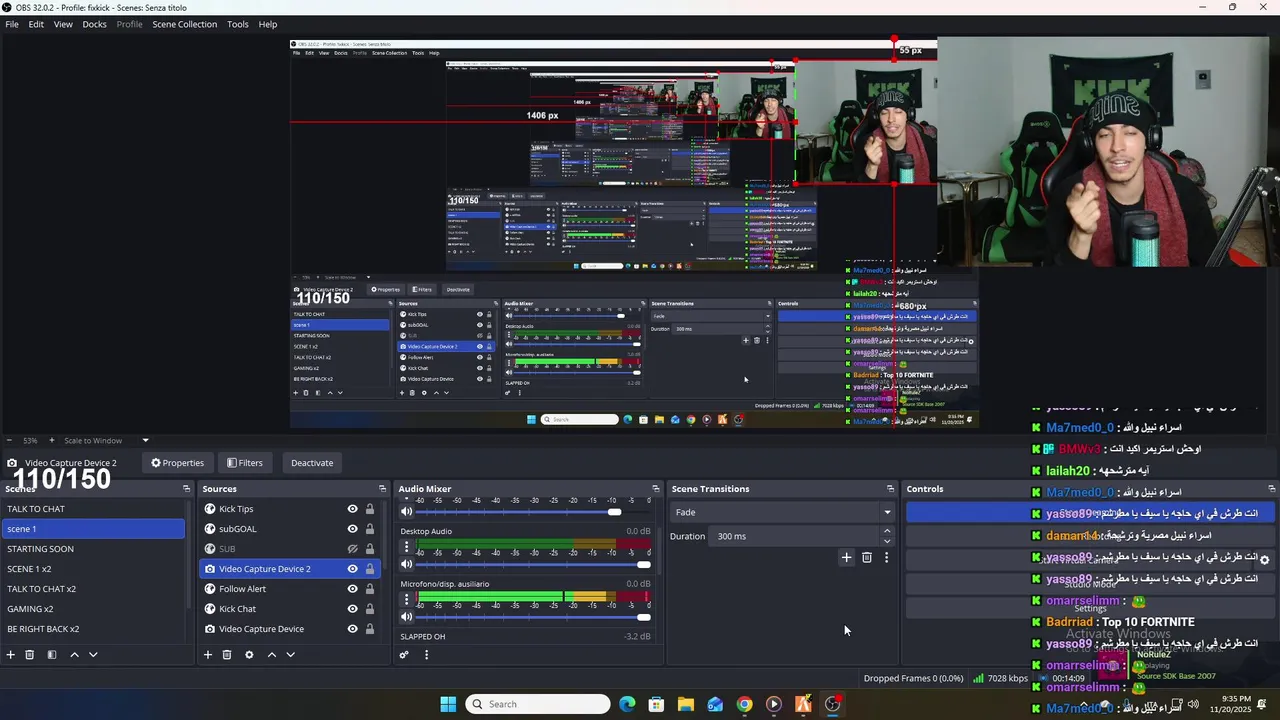Increase transition duration with up arrow

(x=886, y=532)
